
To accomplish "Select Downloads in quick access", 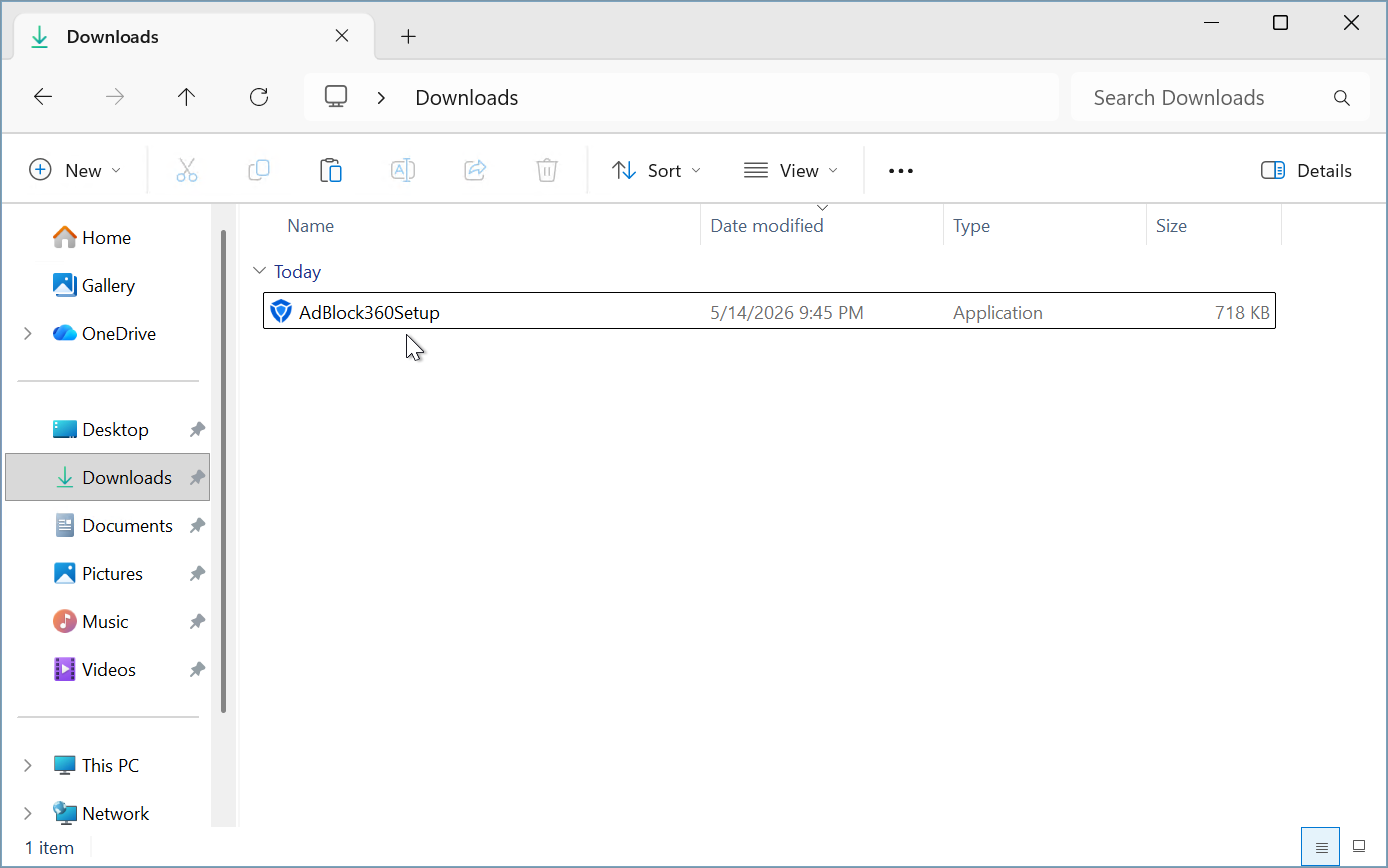I will click(108, 478).
